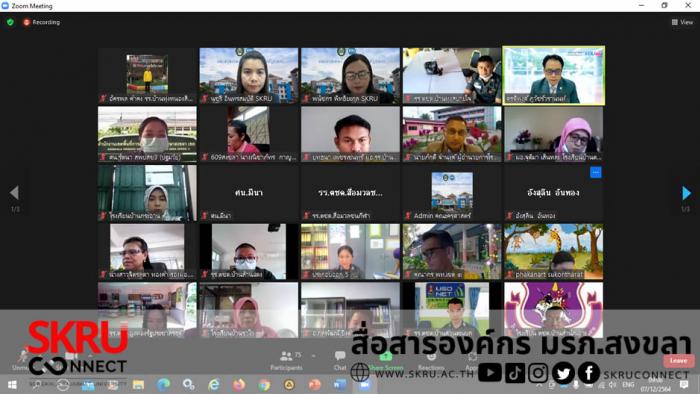Open the Recording indicator
Viewport: 700px width, 394px height.
[x=42, y=22]
